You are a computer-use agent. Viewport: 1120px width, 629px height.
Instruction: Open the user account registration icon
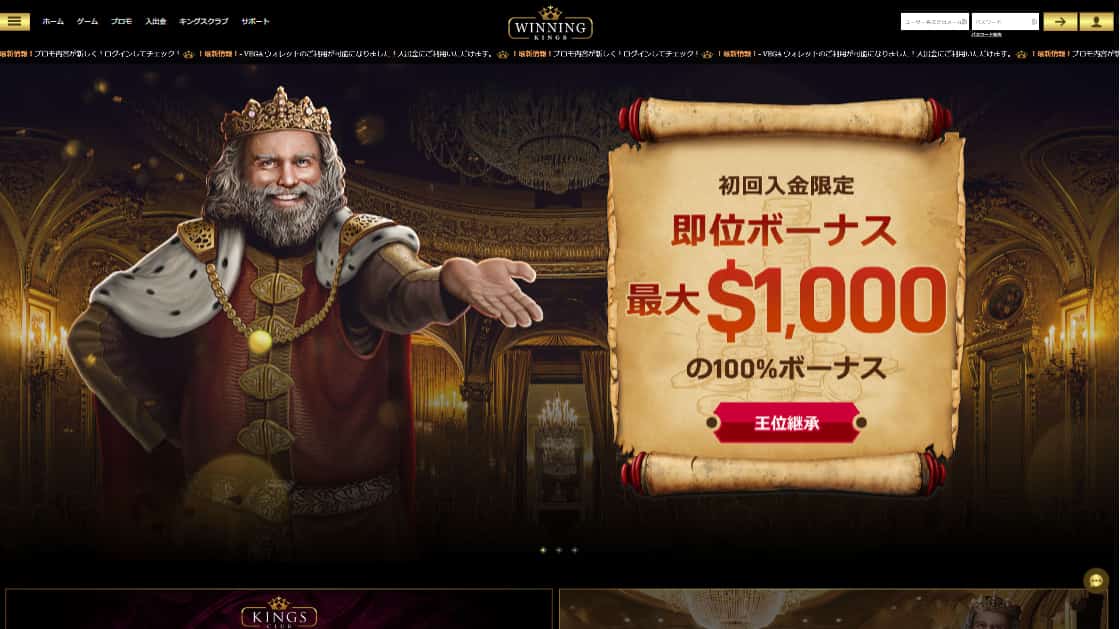click(x=1096, y=21)
